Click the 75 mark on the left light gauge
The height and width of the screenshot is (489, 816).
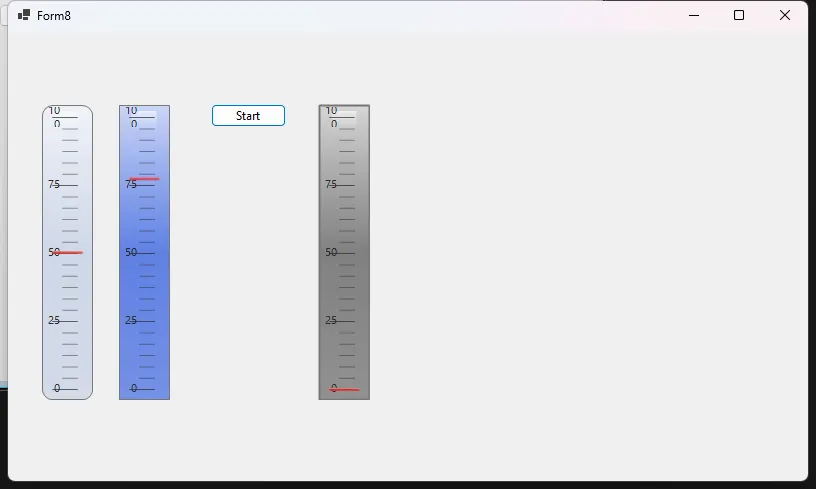54,184
